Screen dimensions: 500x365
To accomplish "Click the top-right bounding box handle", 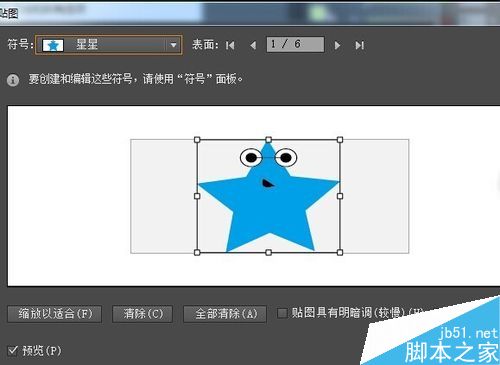I will 340,140.
